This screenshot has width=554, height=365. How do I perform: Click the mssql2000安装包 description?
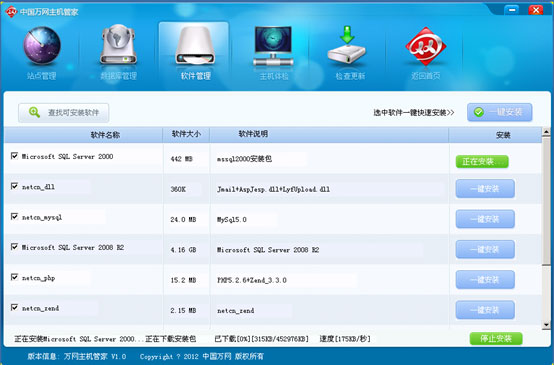pos(244,159)
